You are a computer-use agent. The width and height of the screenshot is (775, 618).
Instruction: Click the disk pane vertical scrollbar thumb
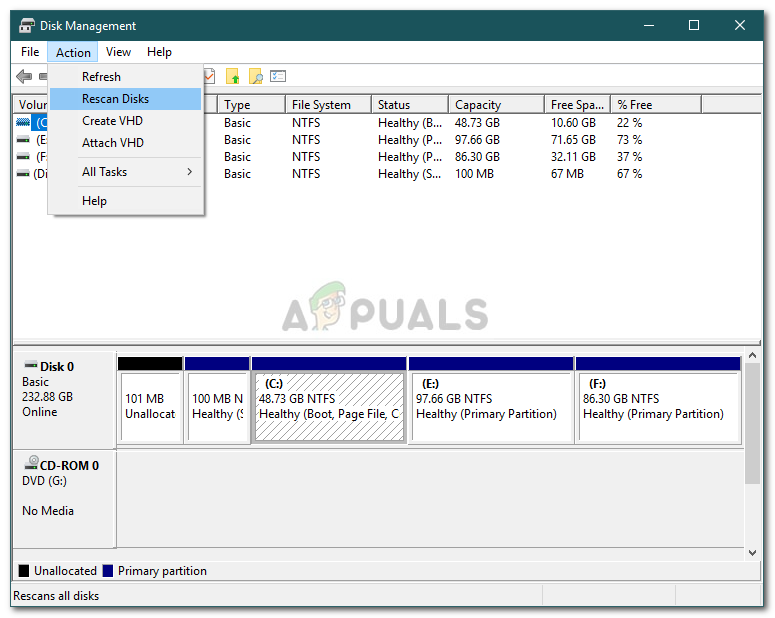pos(752,423)
